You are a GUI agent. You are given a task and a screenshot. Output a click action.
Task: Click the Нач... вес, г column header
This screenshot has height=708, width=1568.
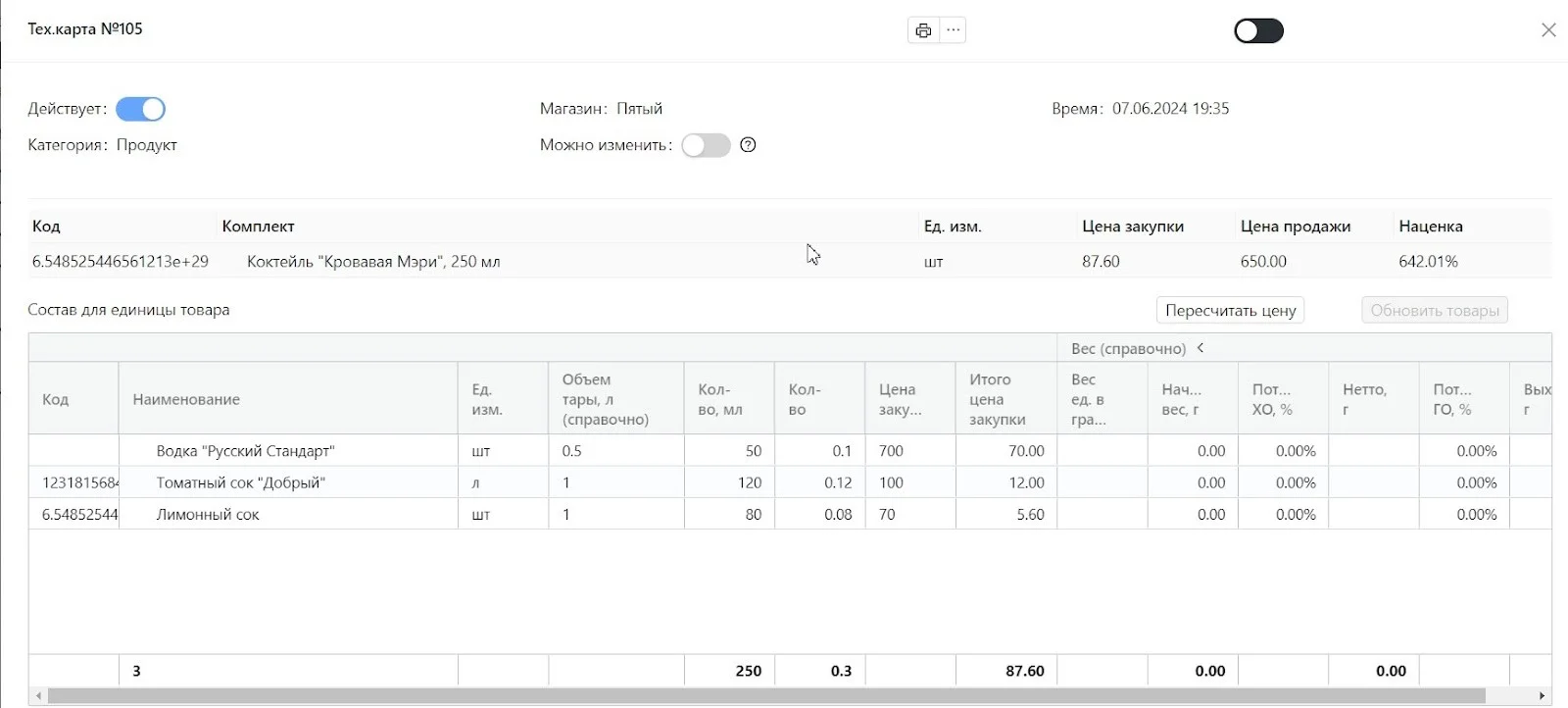point(1193,399)
